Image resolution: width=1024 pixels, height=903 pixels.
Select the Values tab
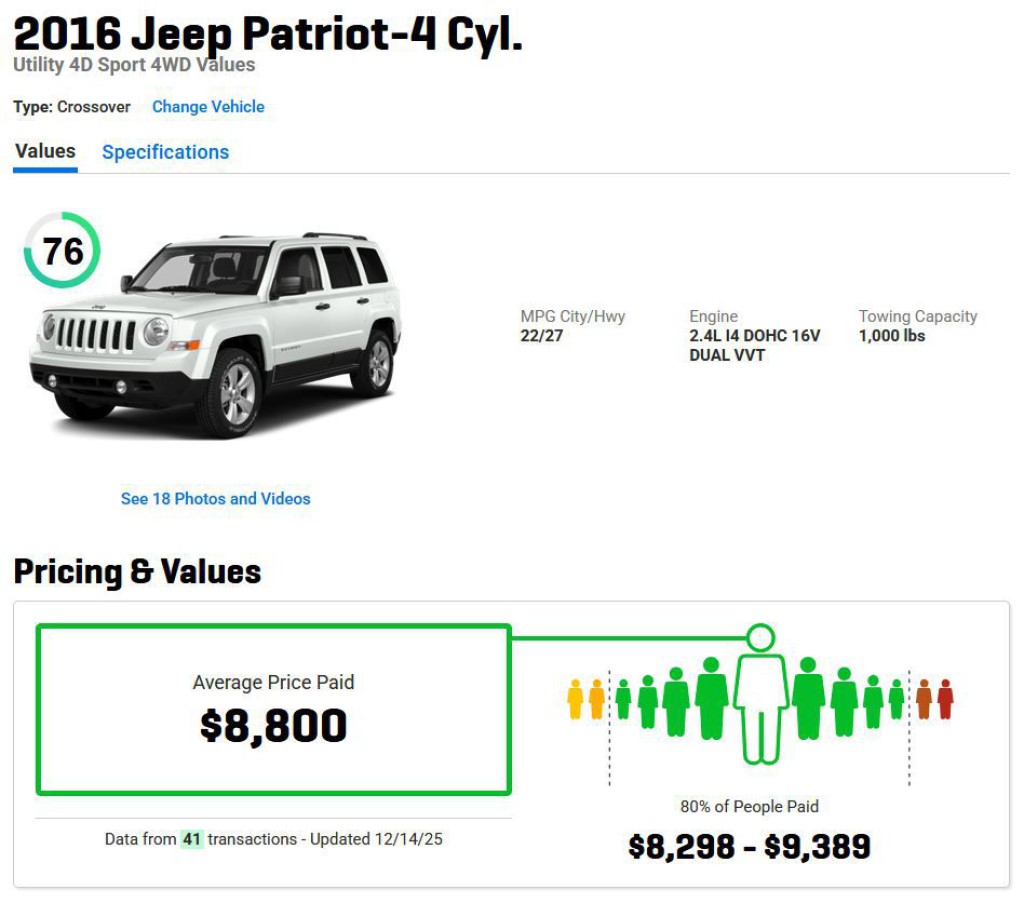(45, 151)
